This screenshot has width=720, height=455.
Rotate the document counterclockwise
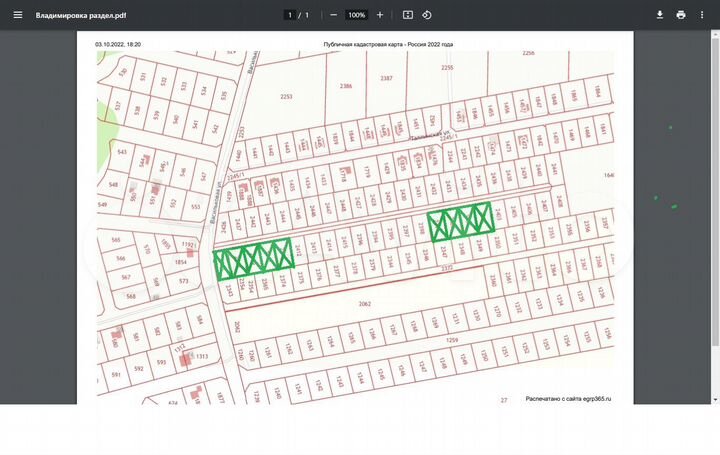point(427,15)
